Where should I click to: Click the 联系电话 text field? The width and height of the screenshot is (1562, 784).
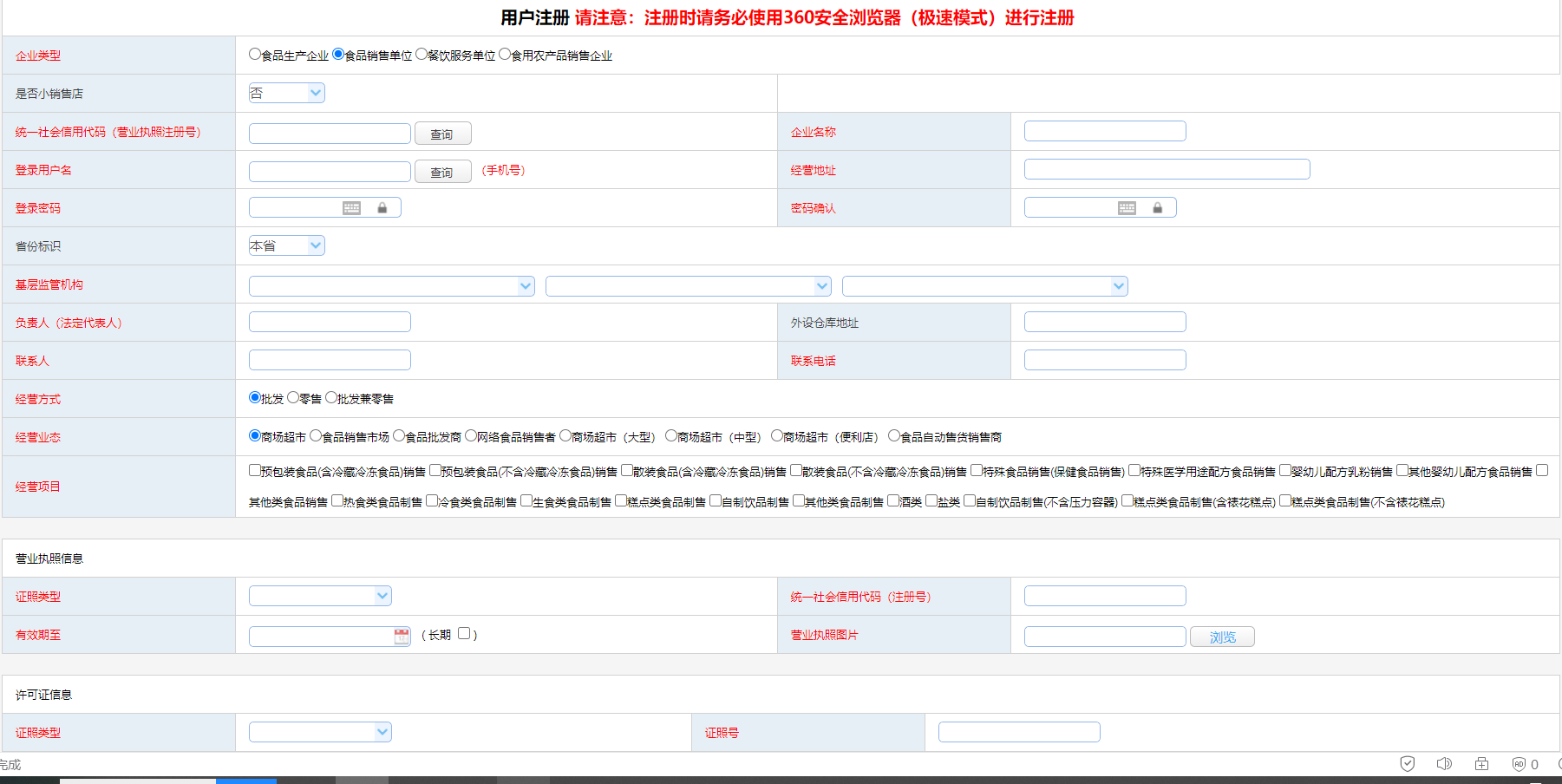click(x=1104, y=360)
